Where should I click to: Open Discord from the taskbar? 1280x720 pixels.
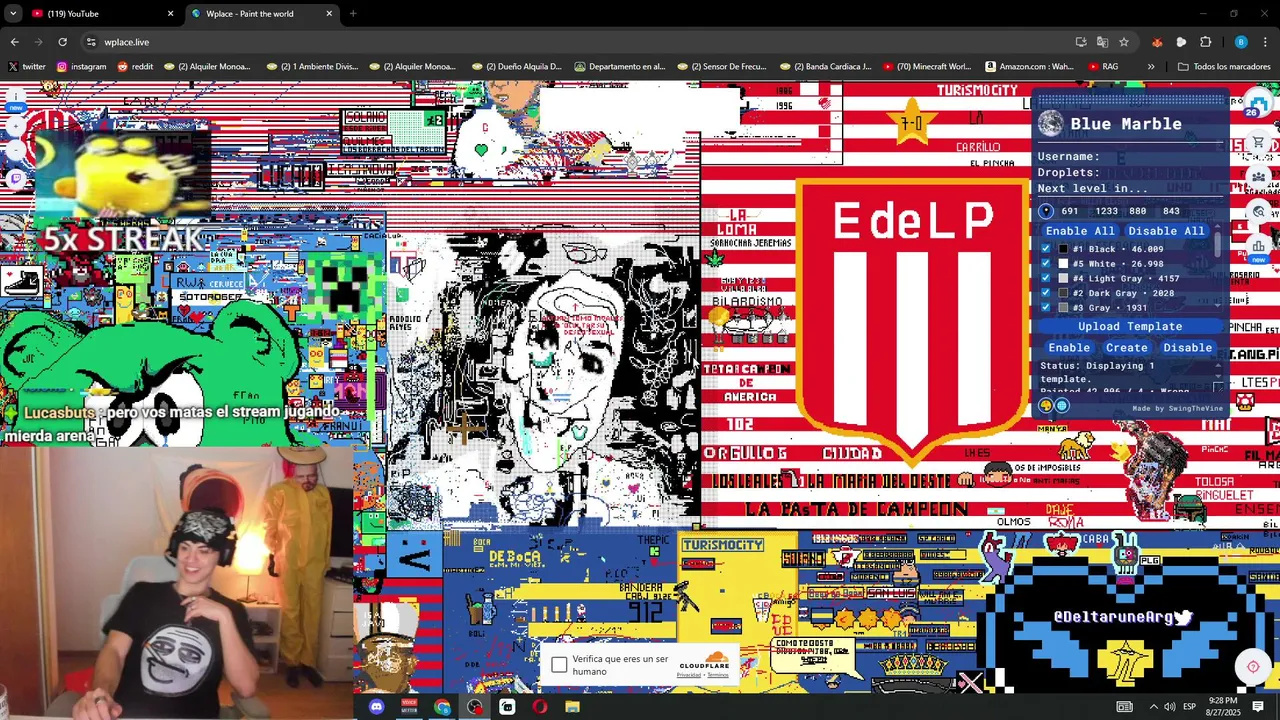(x=376, y=707)
